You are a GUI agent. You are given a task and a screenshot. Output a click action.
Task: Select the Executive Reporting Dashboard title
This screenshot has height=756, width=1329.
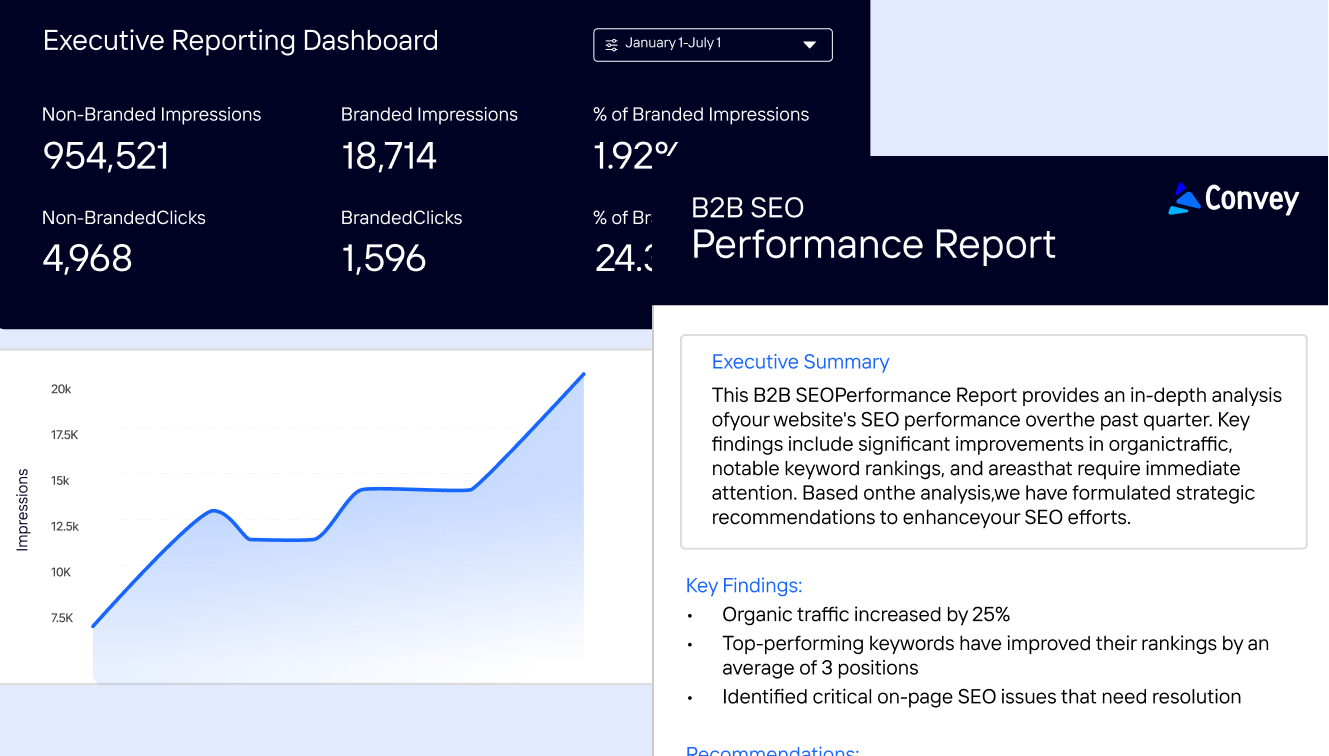pos(240,40)
